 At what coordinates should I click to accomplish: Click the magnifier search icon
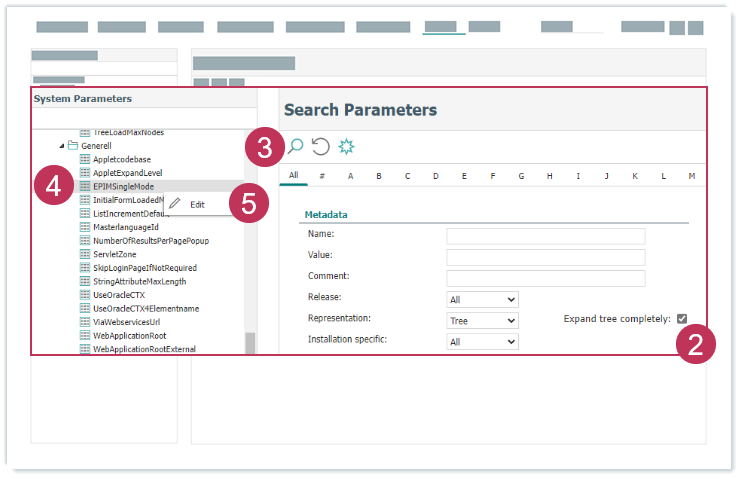[x=295, y=147]
